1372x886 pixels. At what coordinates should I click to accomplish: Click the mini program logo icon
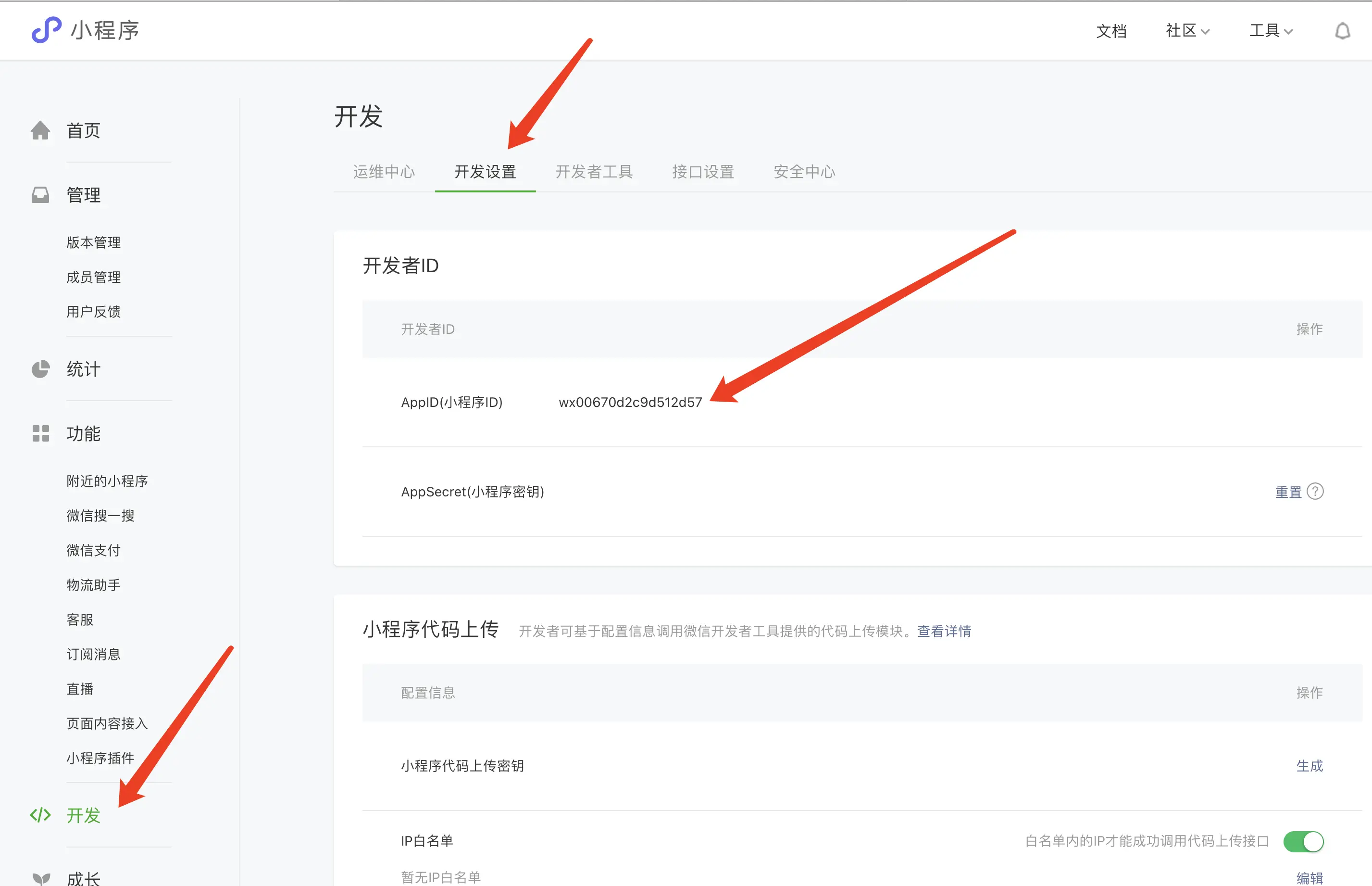pyautogui.click(x=46, y=30)
